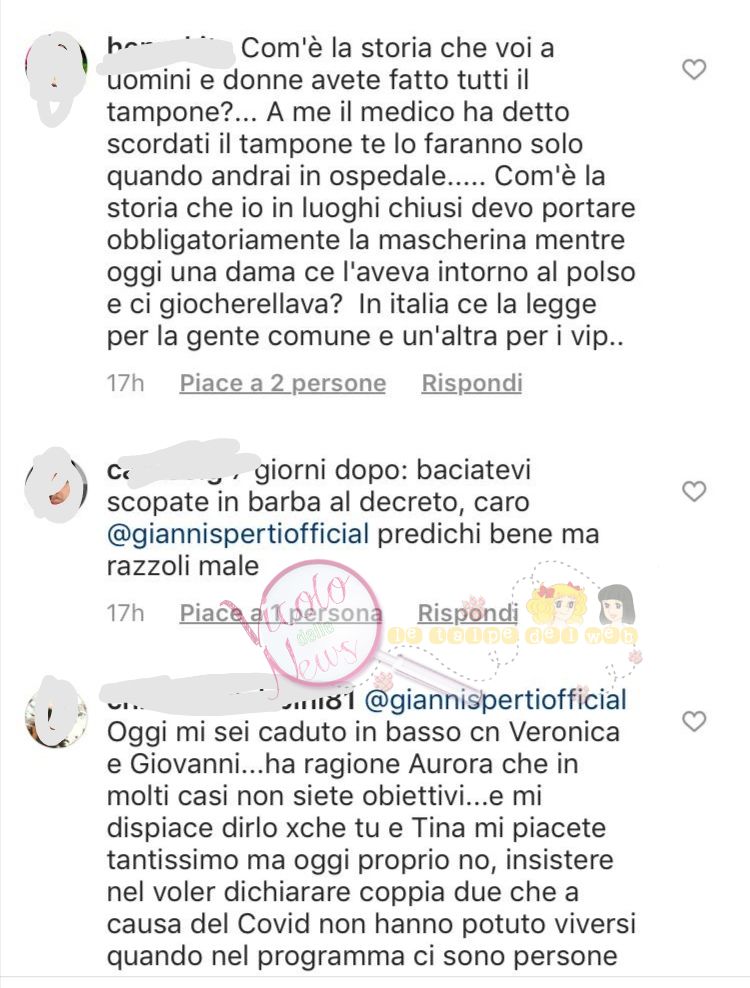Click Rispondi under the 'razzoli male' comment
Image resolution: width=750 pixels, height=988 pixels.
point(468,612)
